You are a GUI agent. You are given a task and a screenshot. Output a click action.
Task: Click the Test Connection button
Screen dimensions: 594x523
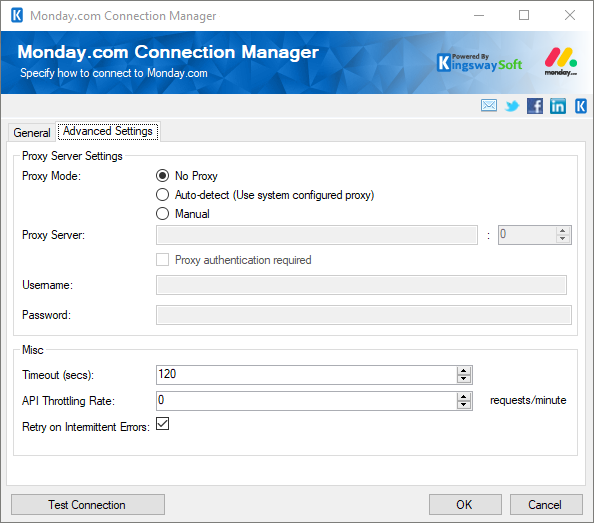coord(88,504)
